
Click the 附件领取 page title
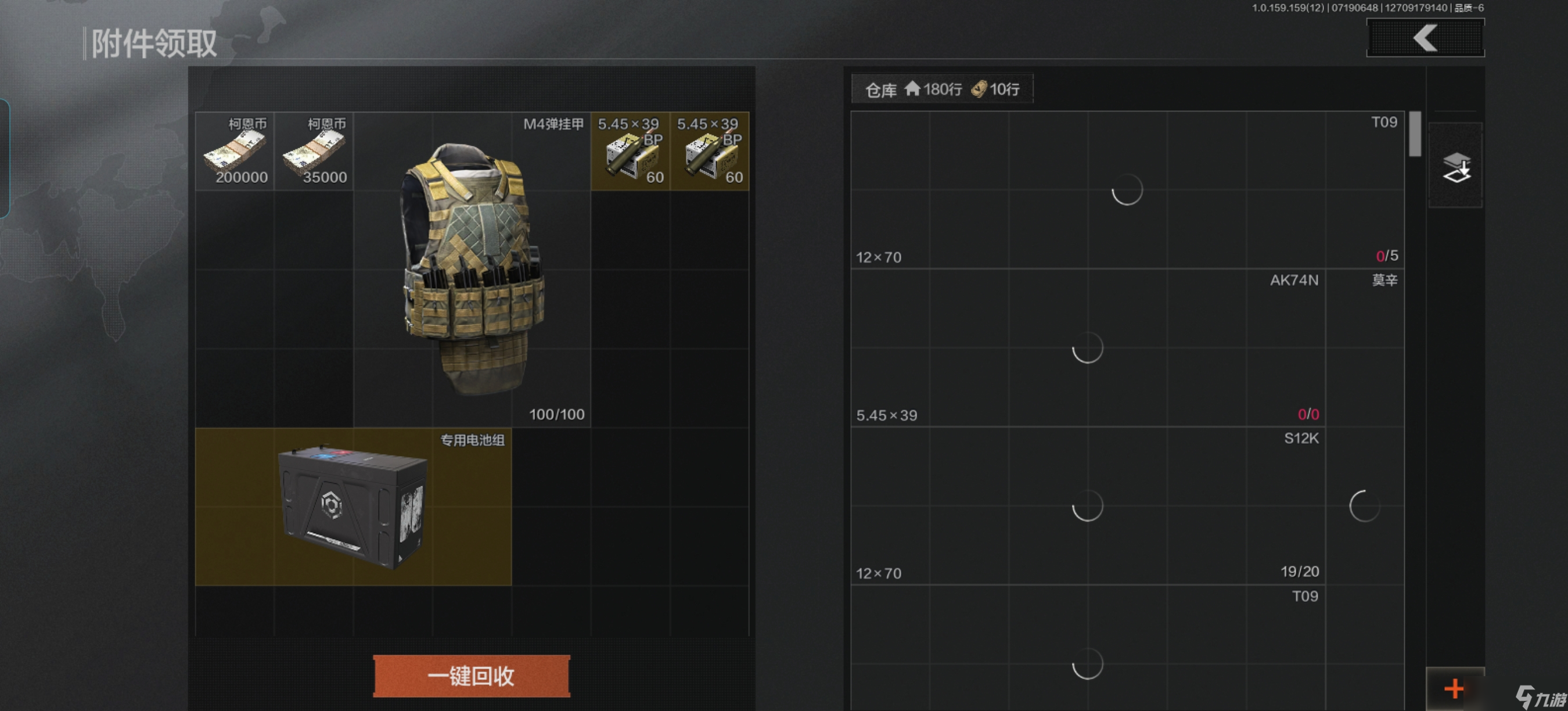[154, 44]
